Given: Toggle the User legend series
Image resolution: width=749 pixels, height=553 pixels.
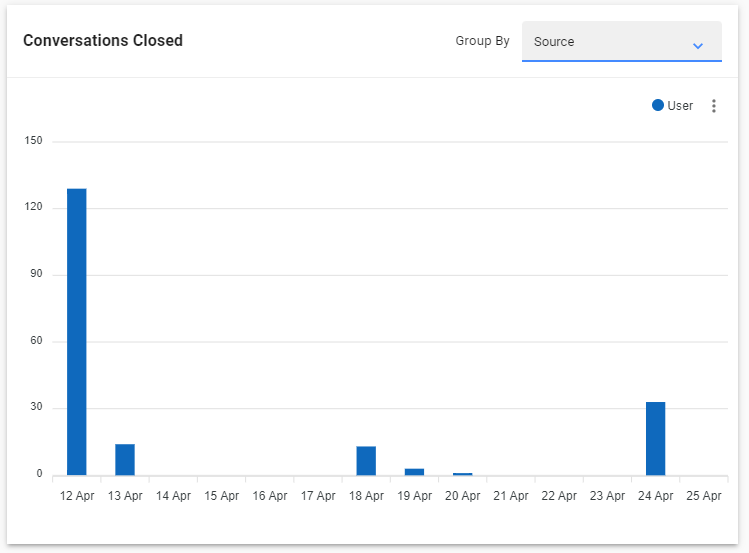Looking at the screenshot, I should 679,106.
